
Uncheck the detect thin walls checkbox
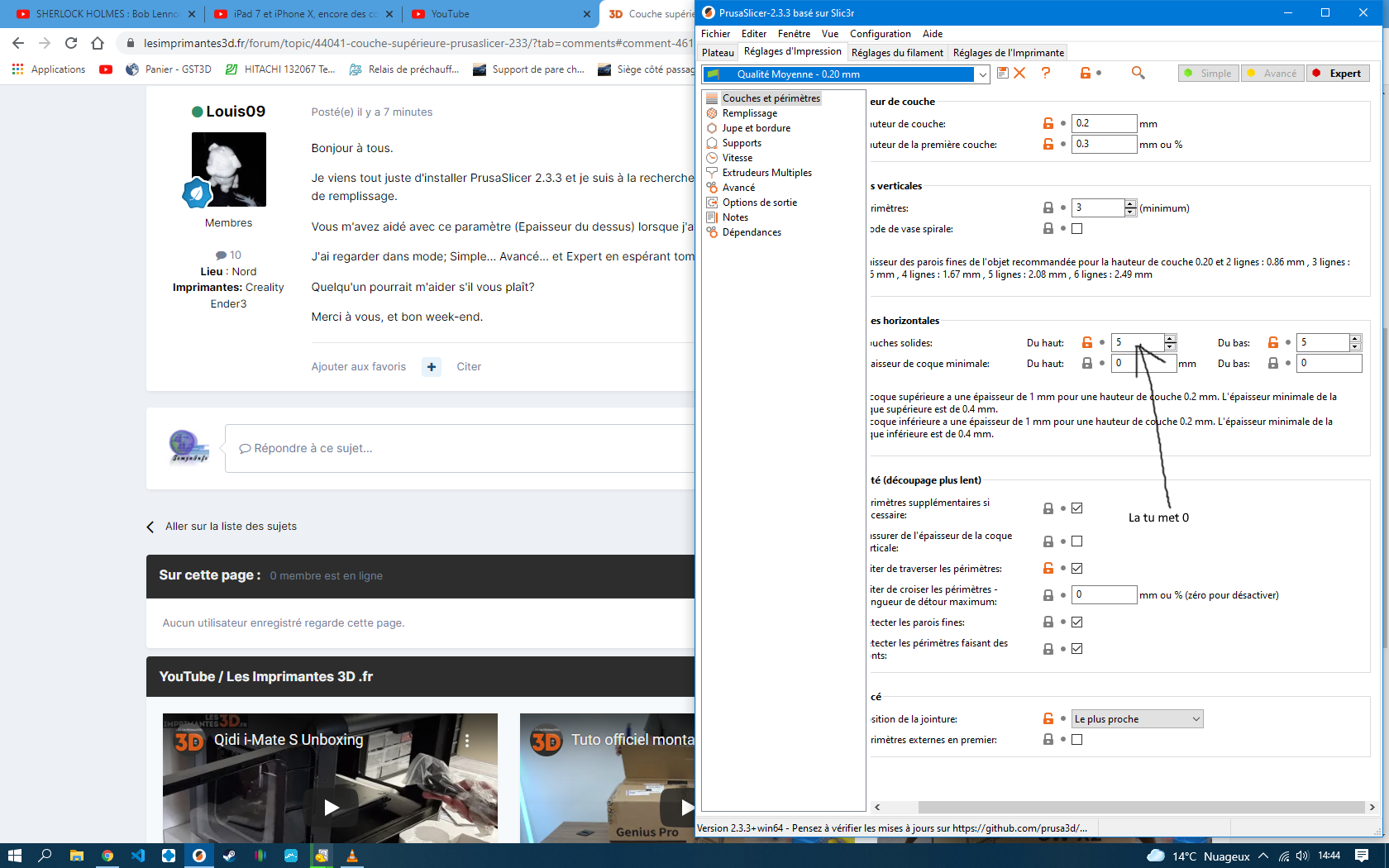pyautogui.click(x=1076, y=622)
